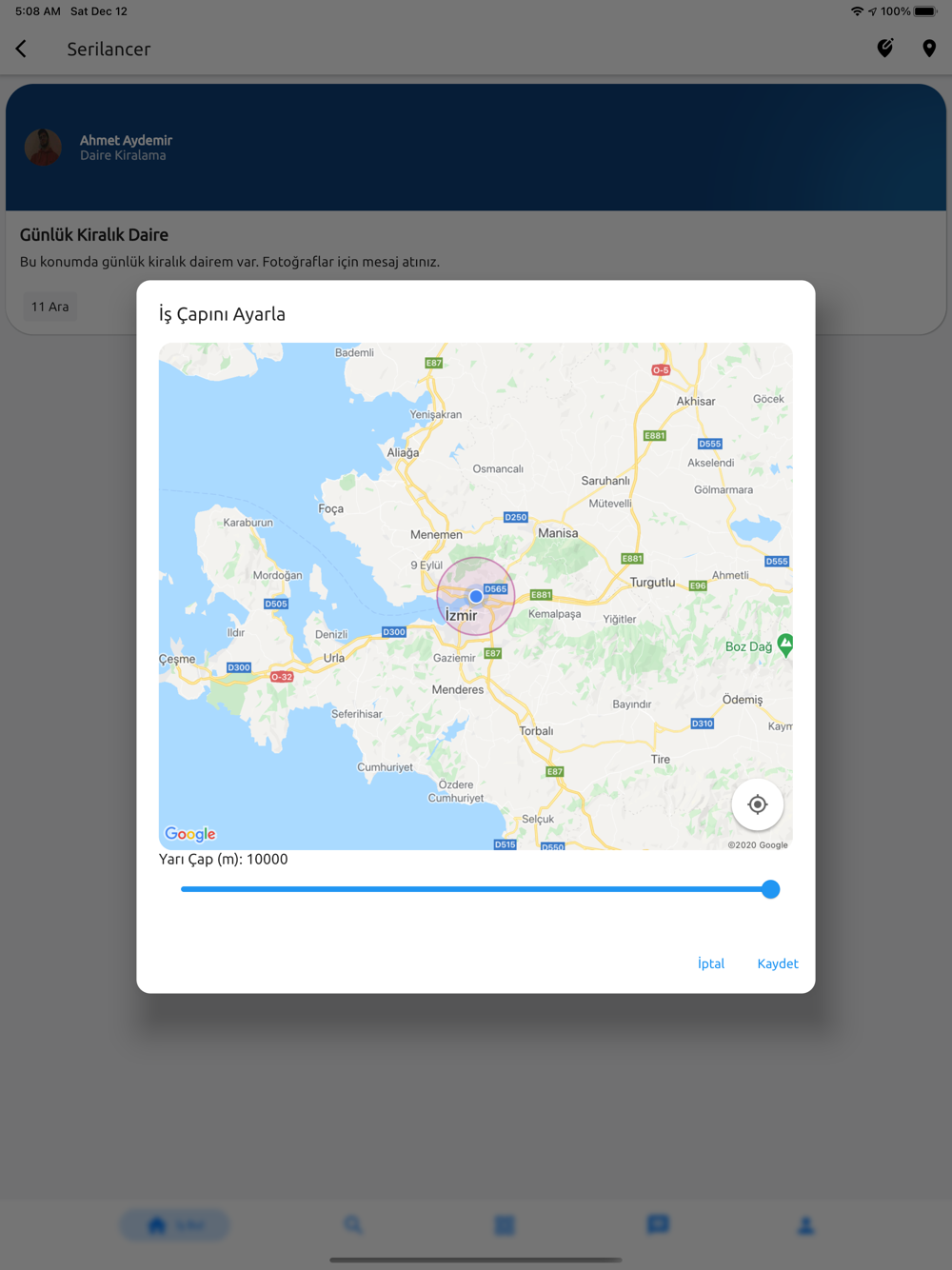Image resolution: width=952 pixels, height=1270 pixels.
Task: Tap the listing description about 'günlük kiralık dairem'
Action: click(229, 262)
